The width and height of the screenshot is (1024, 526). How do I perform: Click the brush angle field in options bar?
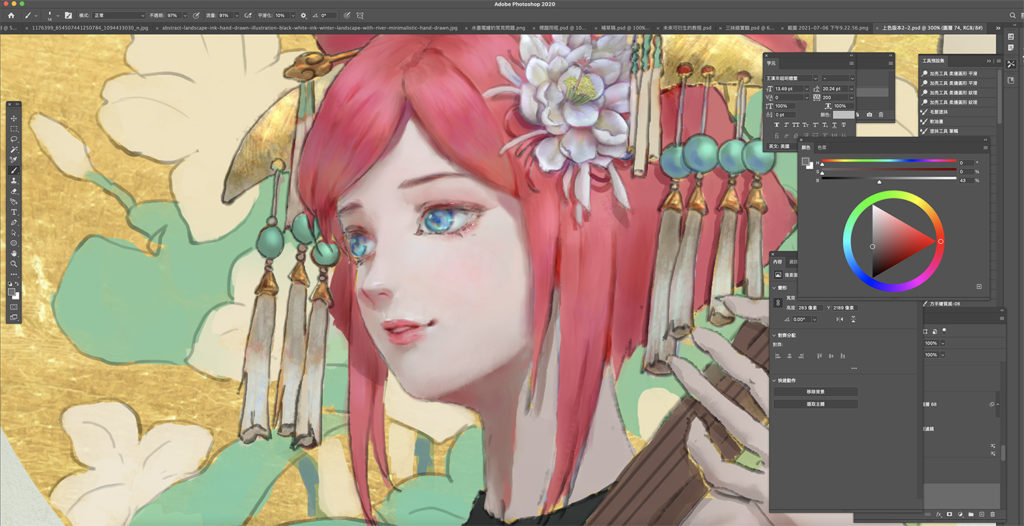(x=328, y=15)
